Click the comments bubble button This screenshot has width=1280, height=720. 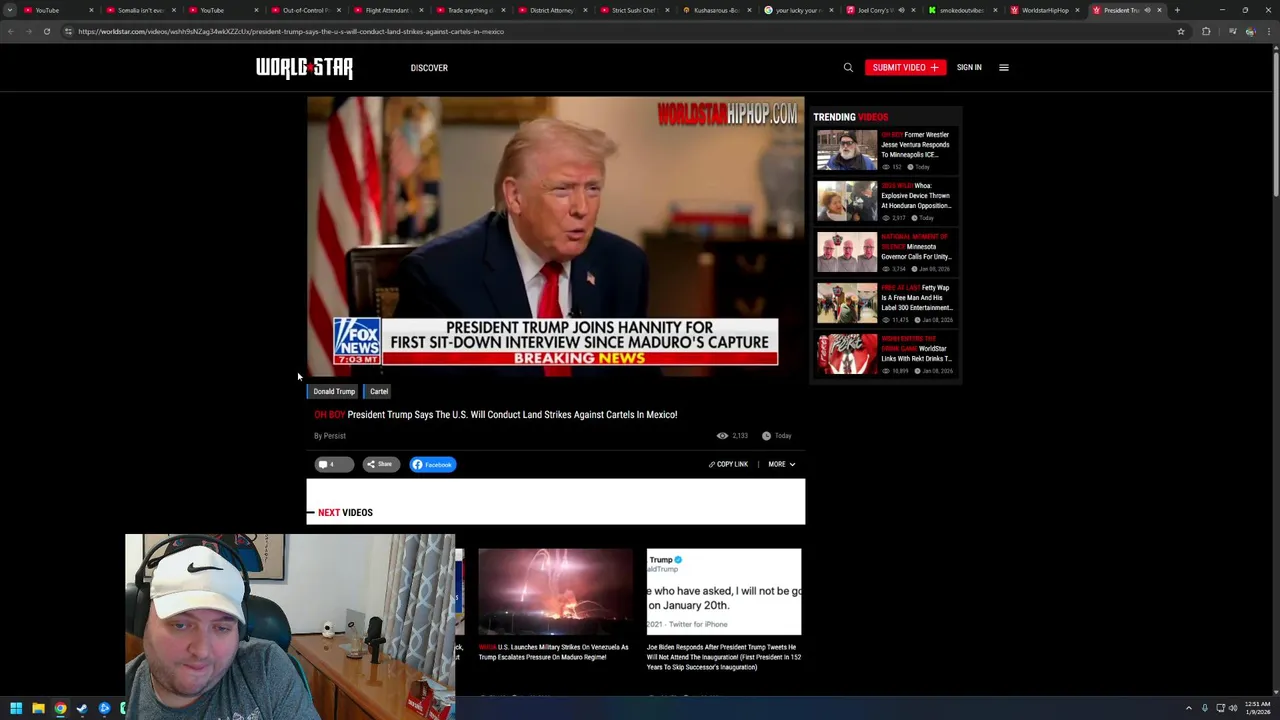334,464
